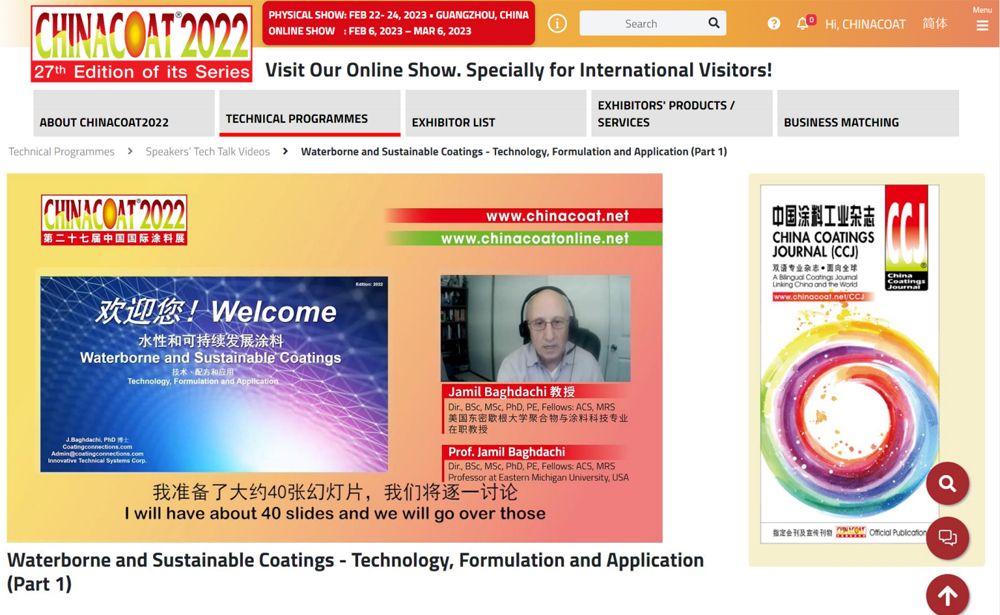Click the back-to-top arrow button

click(x=947, y=595)
